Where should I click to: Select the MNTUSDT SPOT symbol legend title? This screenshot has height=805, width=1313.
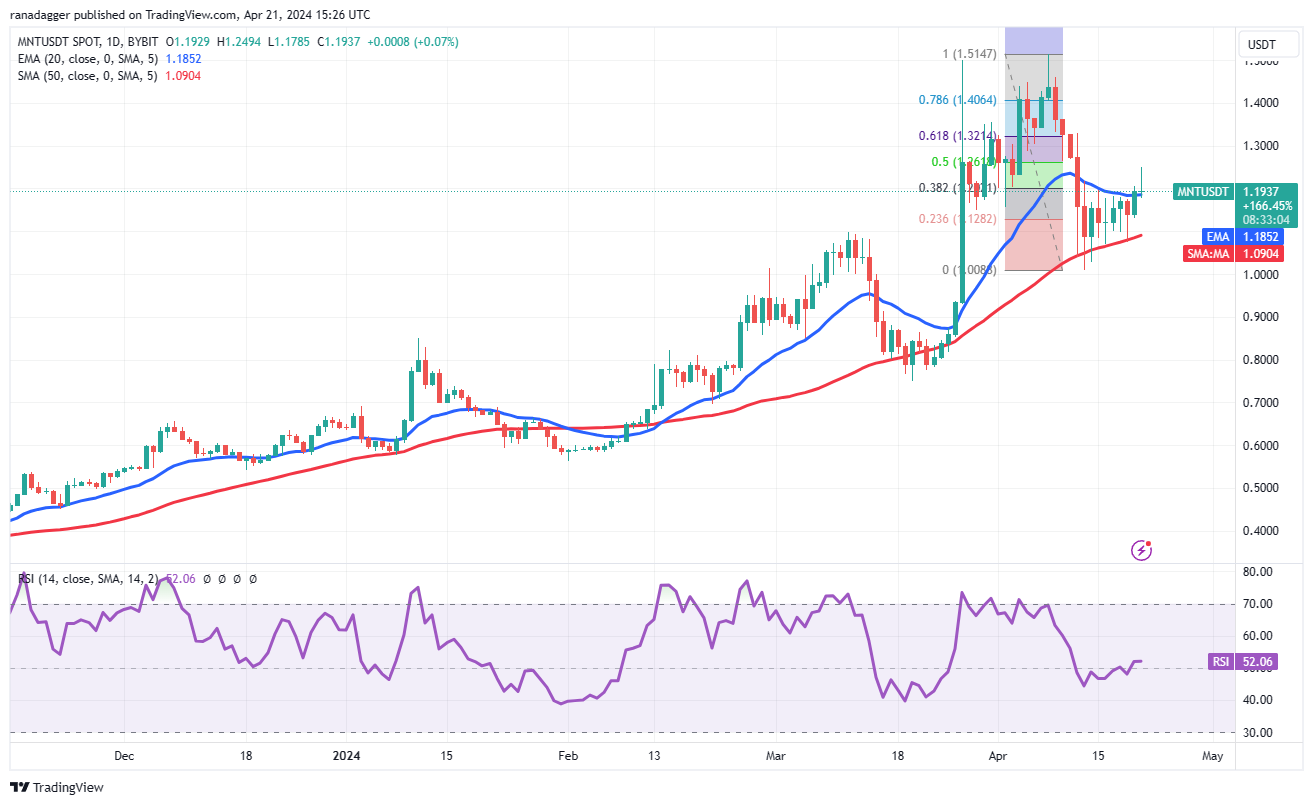pyautogui.click(x=88, y=42)
